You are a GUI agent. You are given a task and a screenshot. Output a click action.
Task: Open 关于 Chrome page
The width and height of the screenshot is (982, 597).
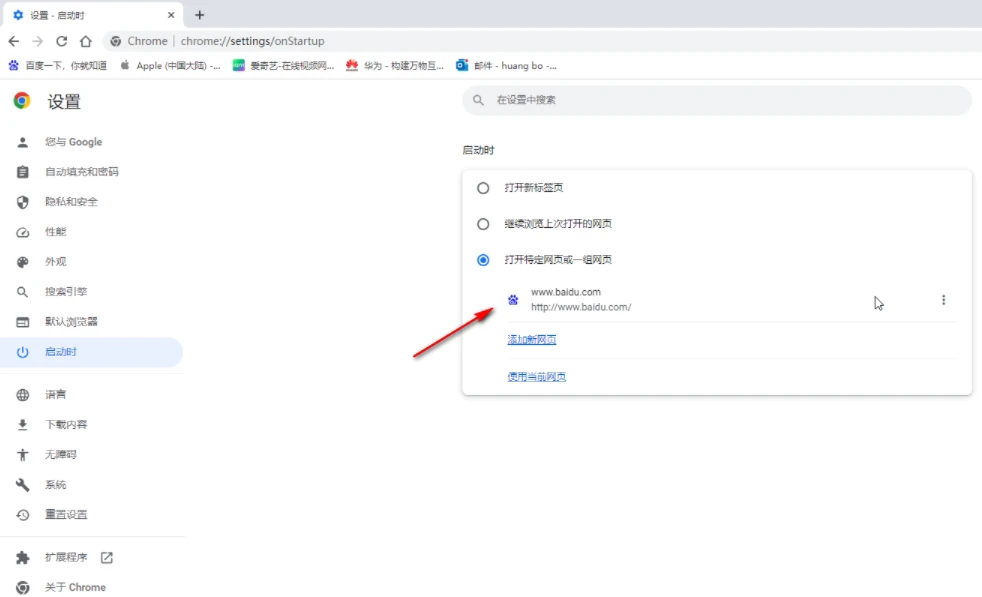pos(91,588)
